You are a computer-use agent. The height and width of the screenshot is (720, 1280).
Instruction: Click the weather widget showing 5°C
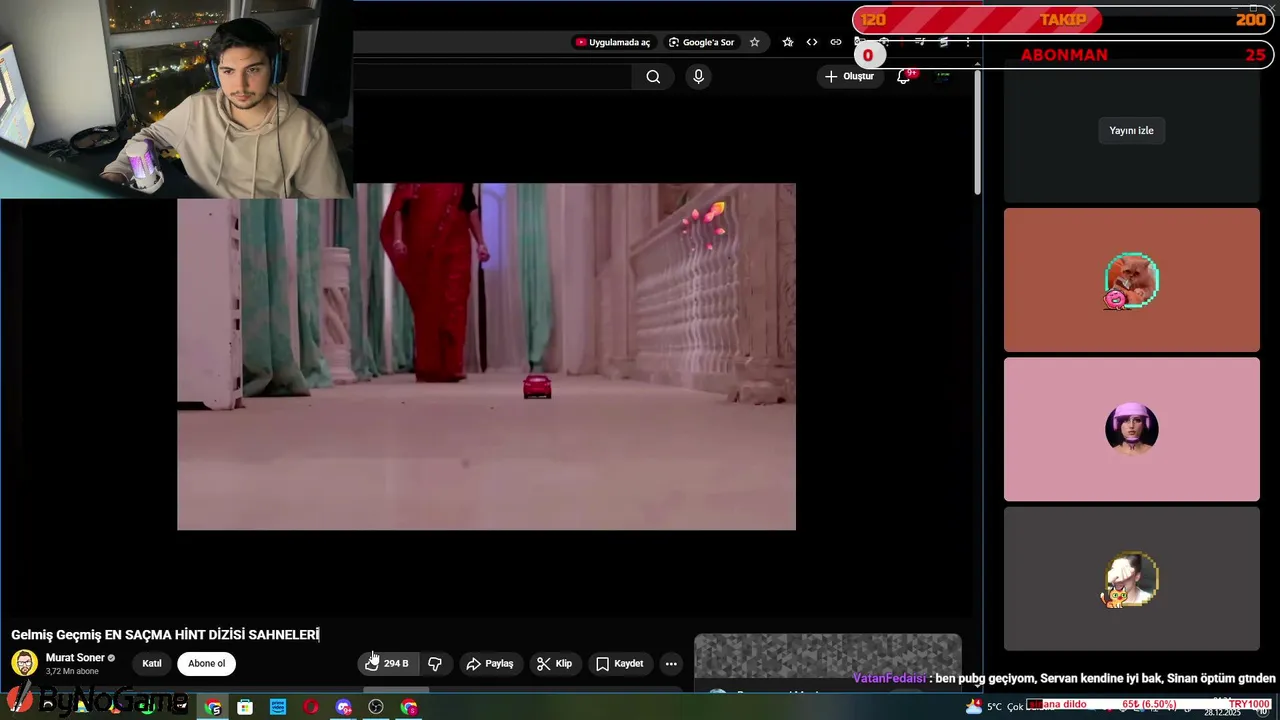pos(995,707)
